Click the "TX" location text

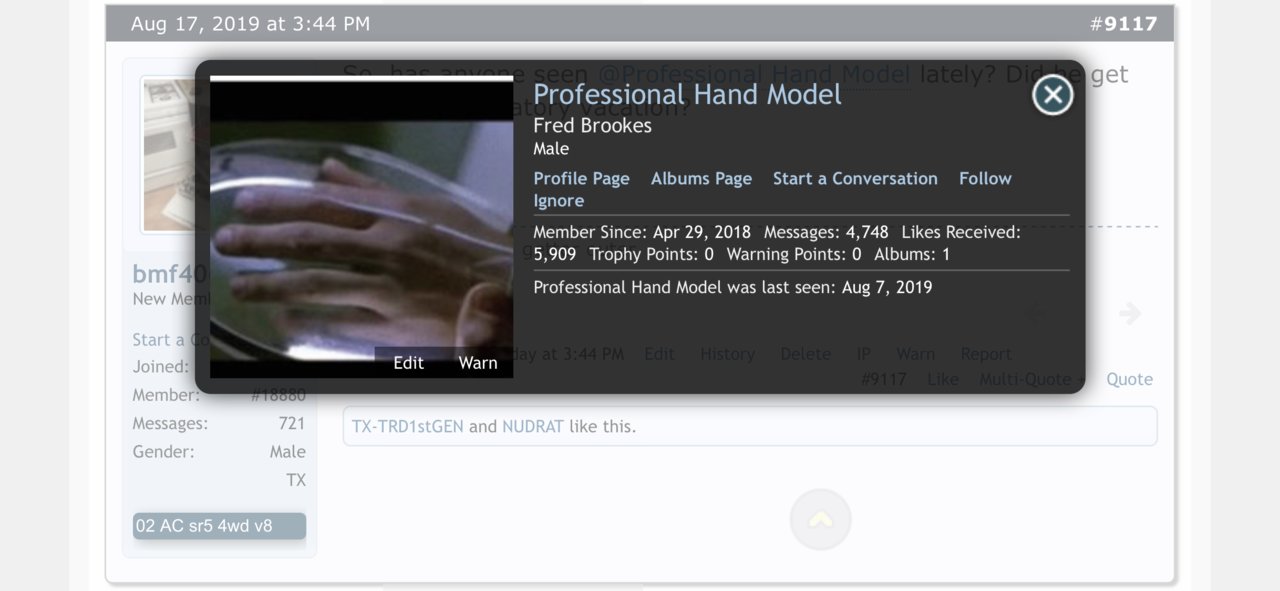coord(296,480)
